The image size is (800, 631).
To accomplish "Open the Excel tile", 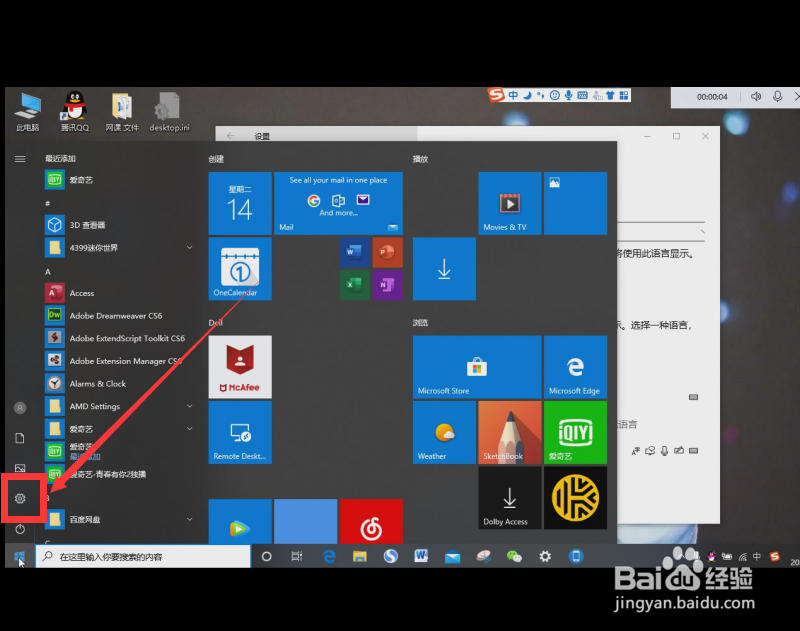I will (x=355, y=285).
